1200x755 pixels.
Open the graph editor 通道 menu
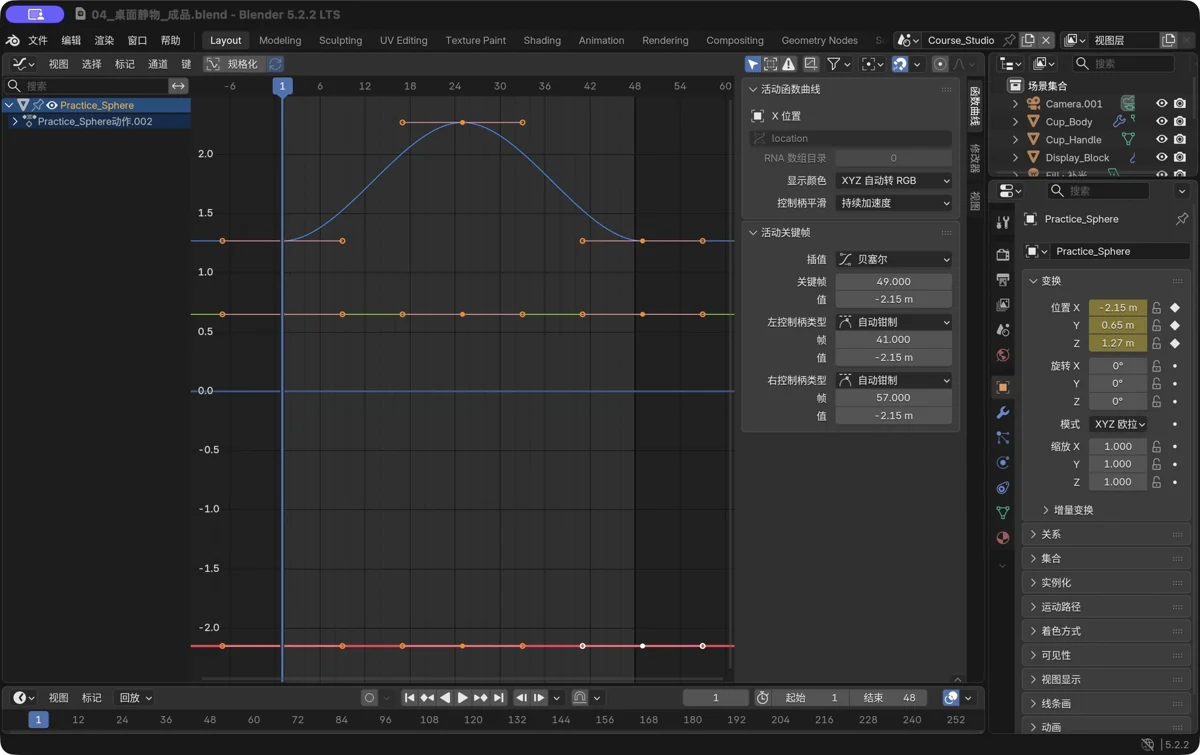[x=158, y=64]
